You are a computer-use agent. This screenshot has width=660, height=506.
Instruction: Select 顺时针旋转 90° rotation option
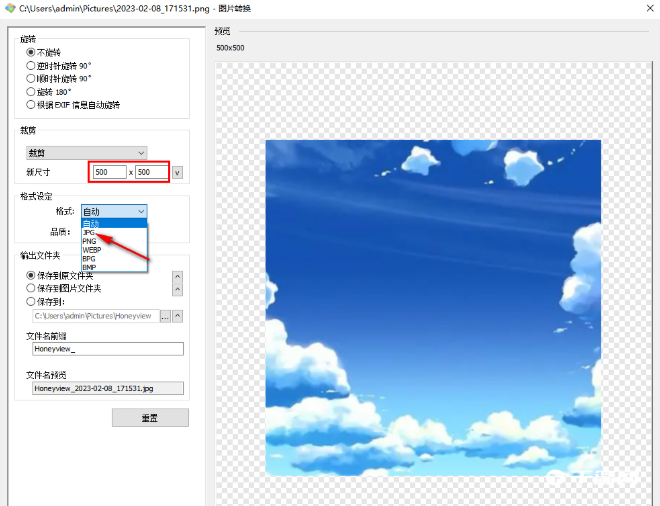pyautogui.click(x=31, y=78)
